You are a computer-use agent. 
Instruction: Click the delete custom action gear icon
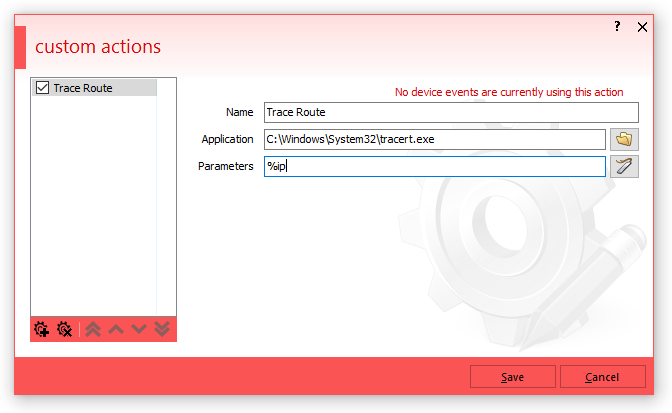pos(64,329)
